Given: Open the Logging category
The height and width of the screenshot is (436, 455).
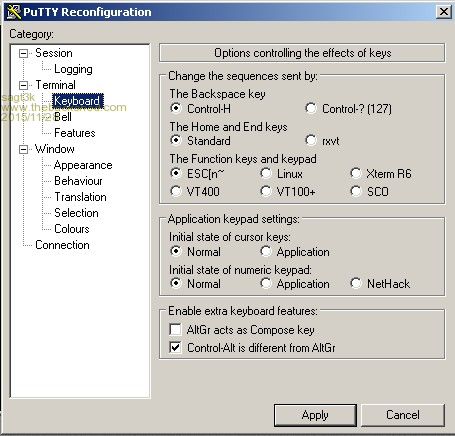Looking at the screenshot, I should (x=73, y=69).
